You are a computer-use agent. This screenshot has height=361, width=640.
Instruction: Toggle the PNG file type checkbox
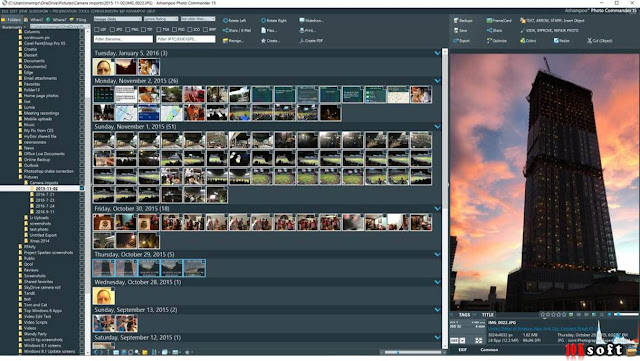pos(128,30)
